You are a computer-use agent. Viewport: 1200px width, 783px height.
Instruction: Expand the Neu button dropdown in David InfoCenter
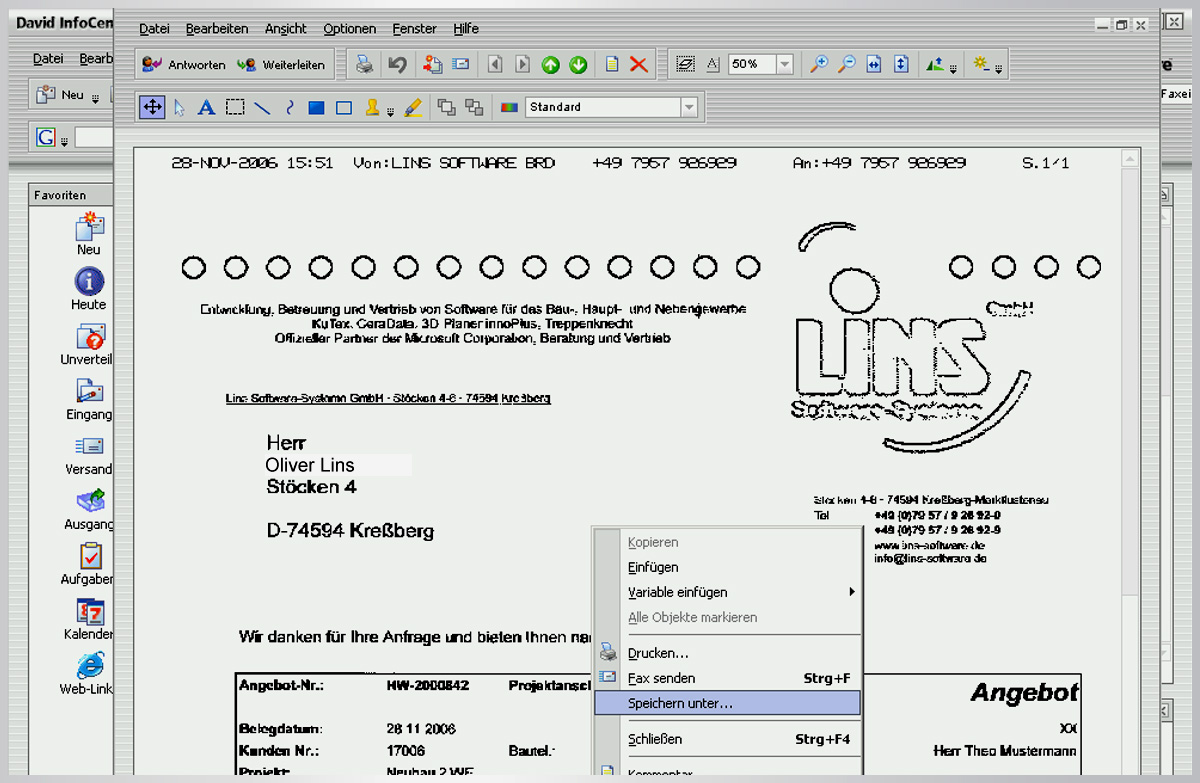[x=96, y=97]
